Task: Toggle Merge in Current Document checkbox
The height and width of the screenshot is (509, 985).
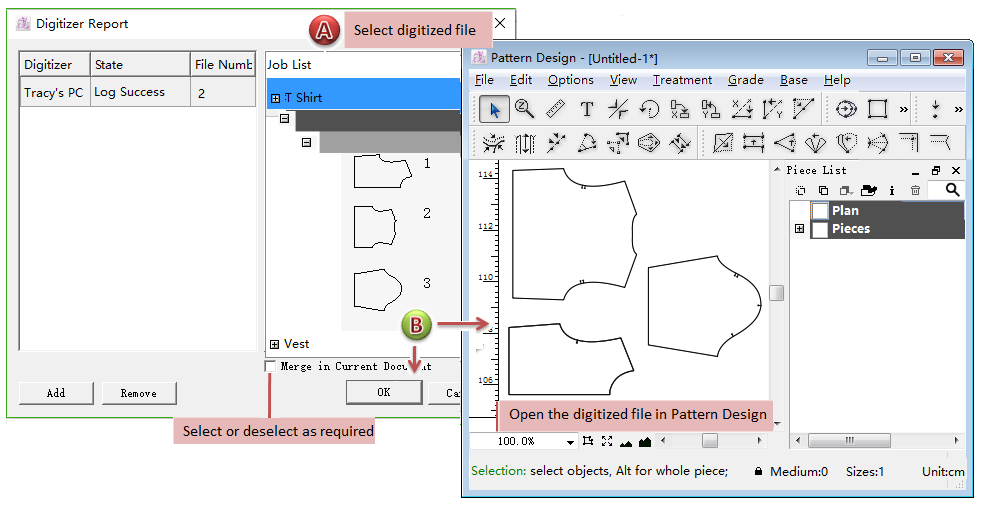Action: tap(271, 366)
